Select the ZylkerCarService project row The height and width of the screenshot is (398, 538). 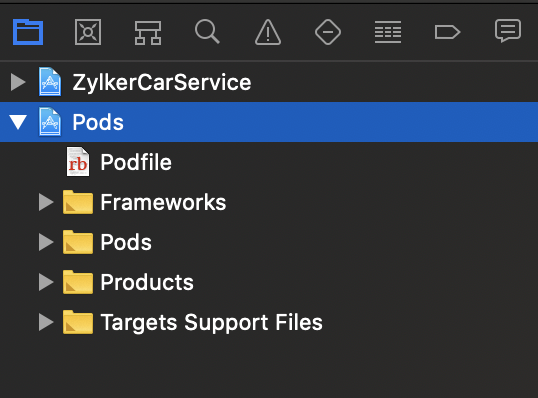click(269, 82)
